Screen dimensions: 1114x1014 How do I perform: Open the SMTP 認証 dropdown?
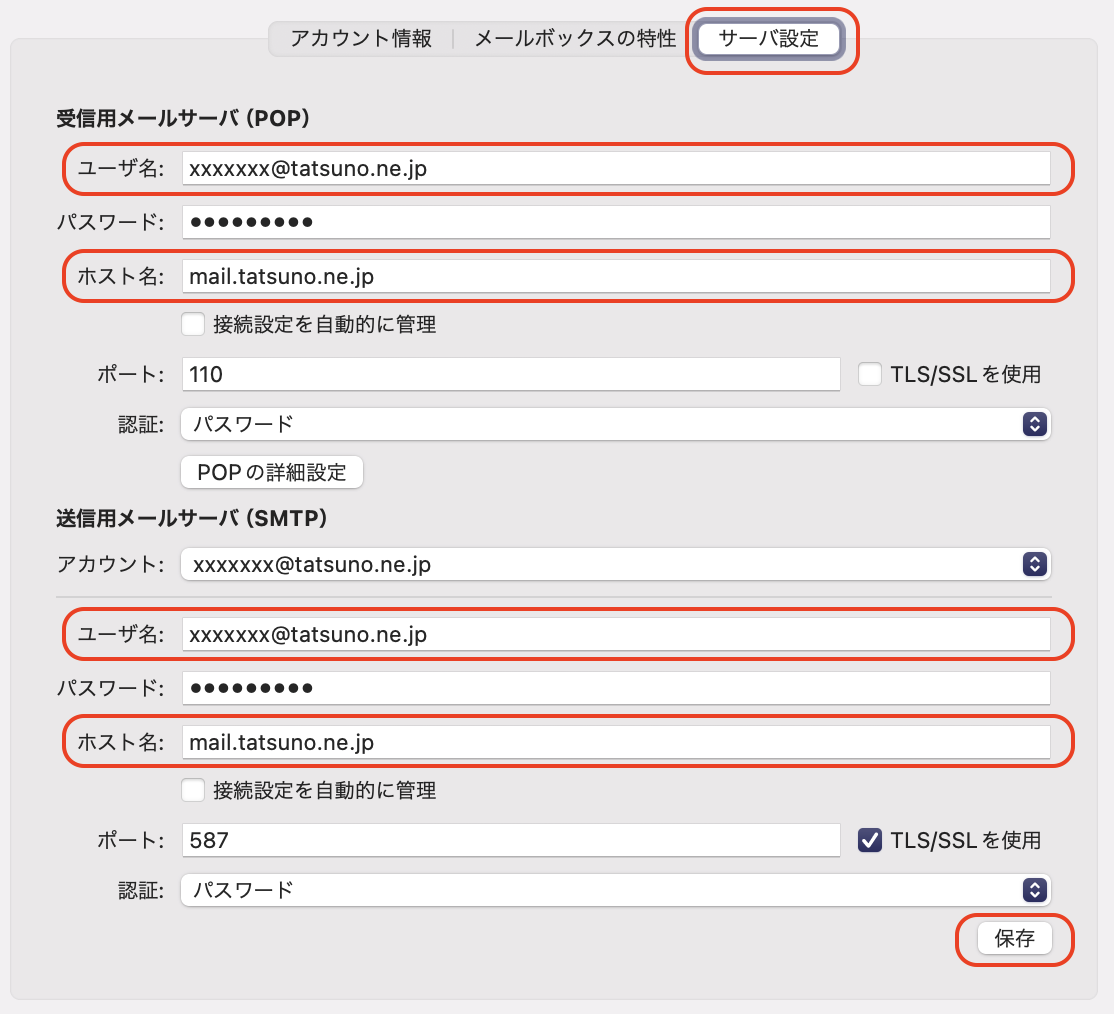(x=615, y=889)
